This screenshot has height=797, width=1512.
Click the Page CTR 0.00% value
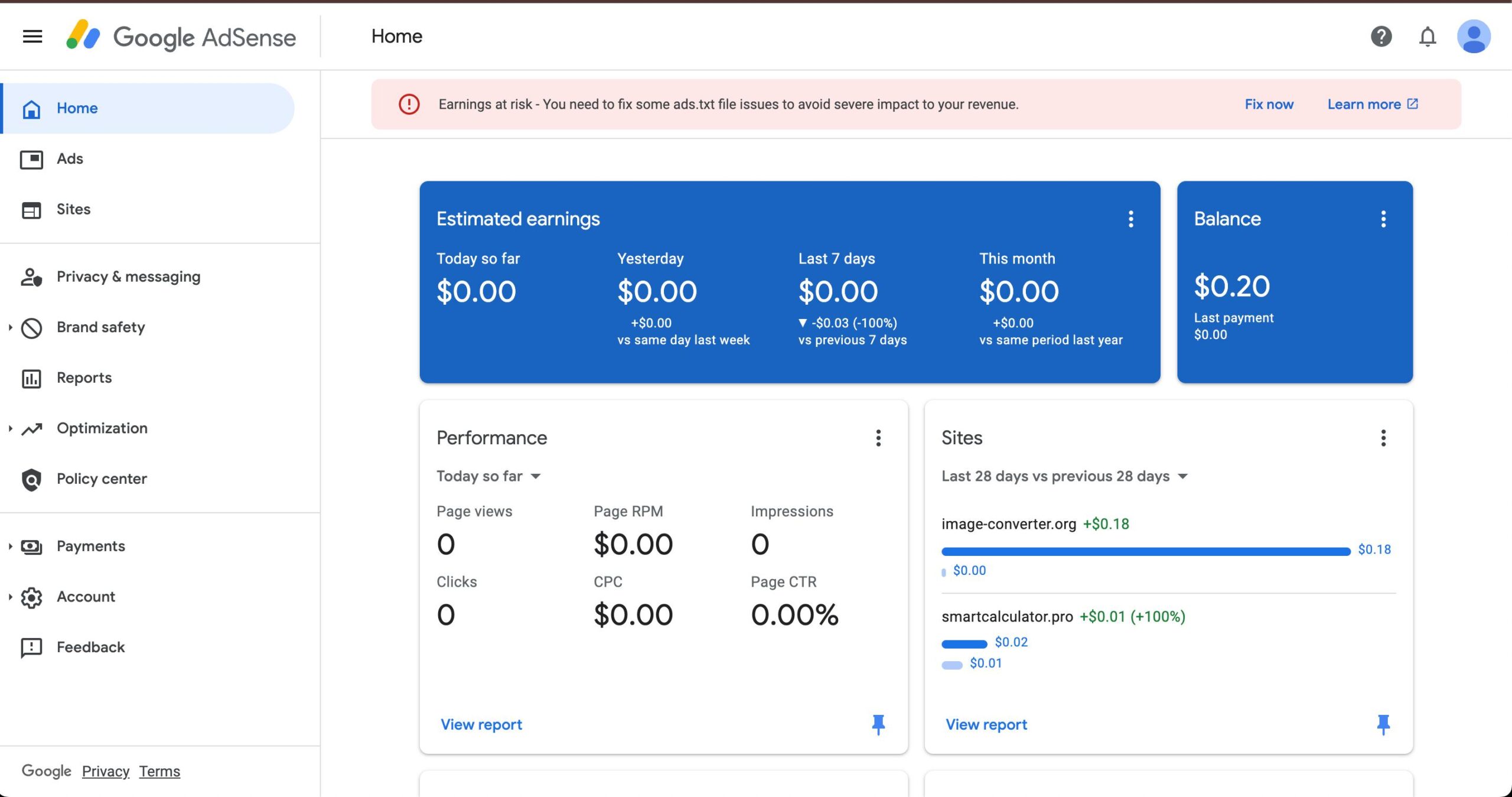794,615
